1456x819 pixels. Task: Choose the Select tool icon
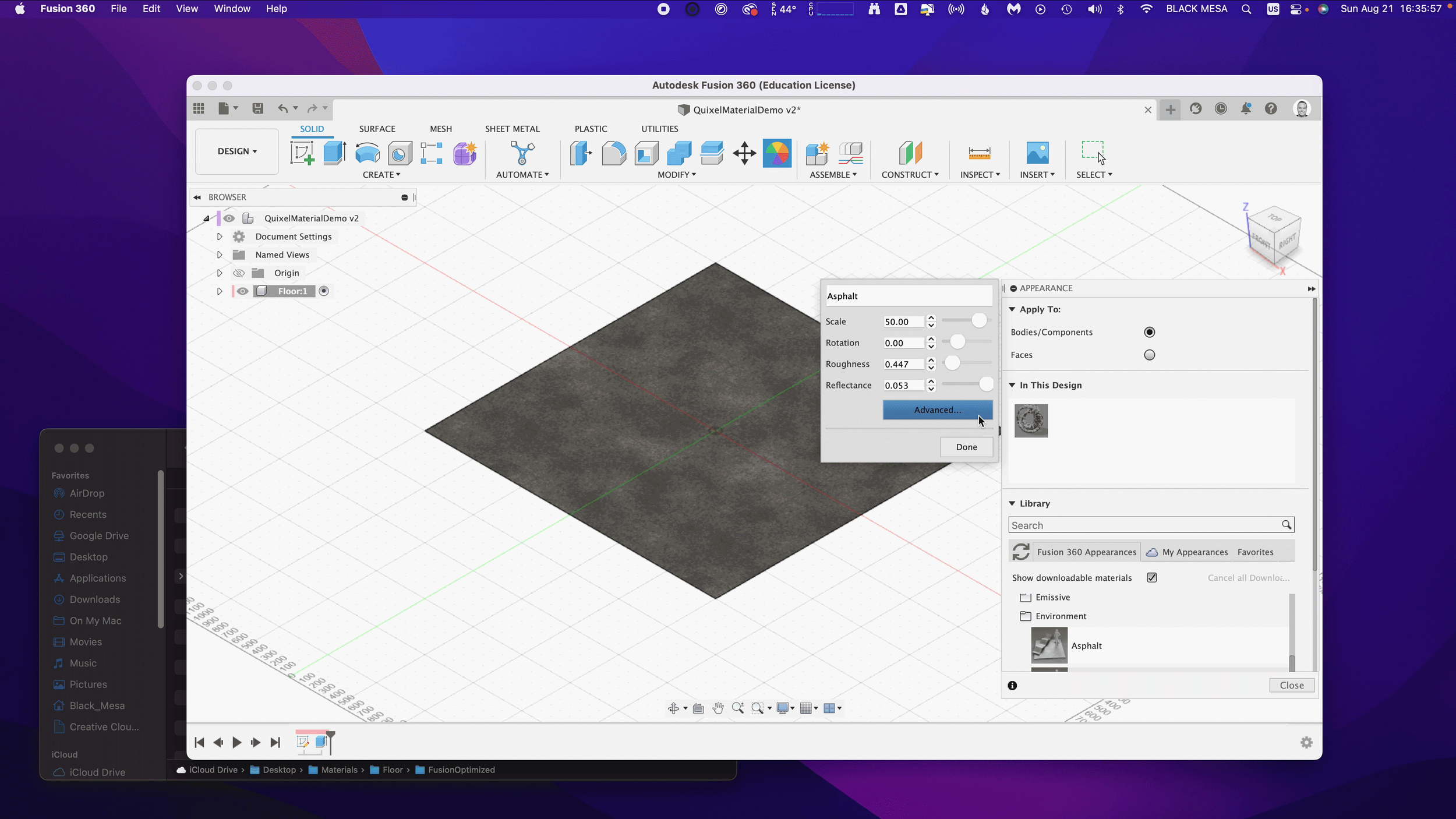click(1093, 152)
